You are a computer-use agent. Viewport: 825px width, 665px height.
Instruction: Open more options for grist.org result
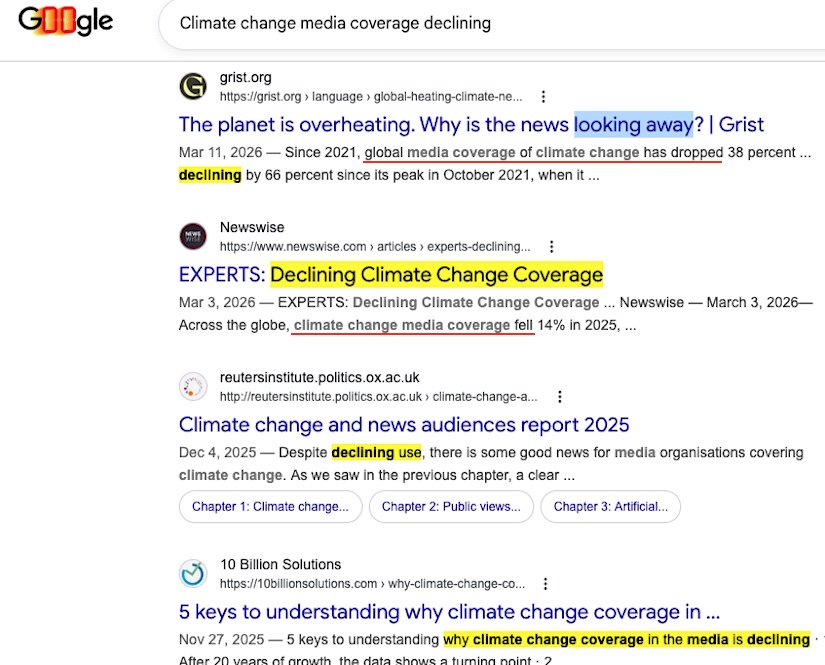(x=543, y=97)
